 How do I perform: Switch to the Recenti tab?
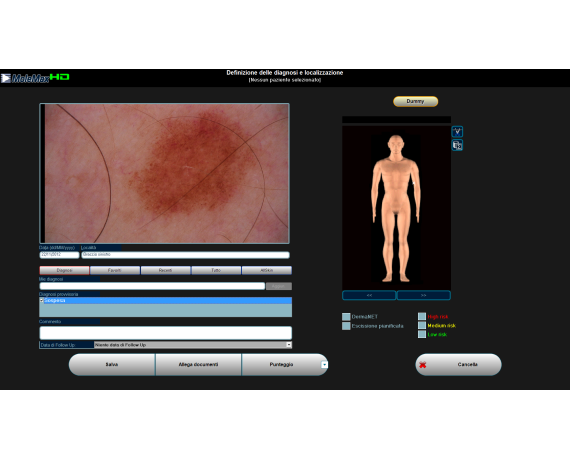[165, 271]
